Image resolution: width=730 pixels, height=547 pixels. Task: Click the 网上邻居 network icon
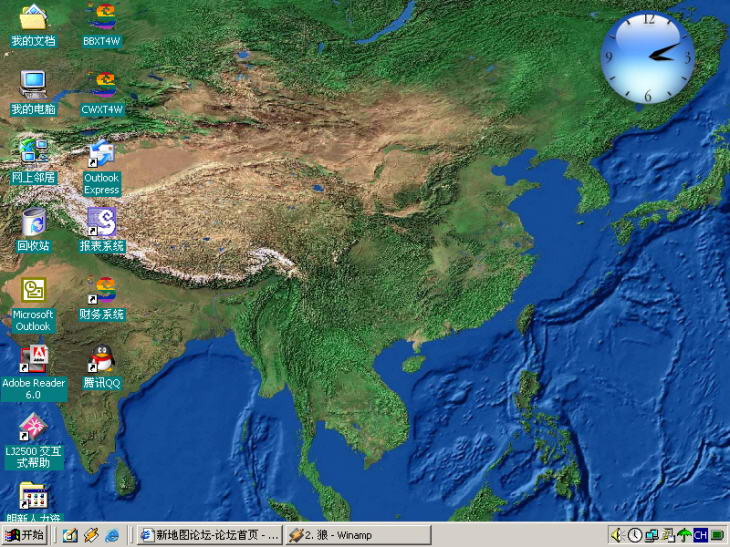(x=33, y=153)
